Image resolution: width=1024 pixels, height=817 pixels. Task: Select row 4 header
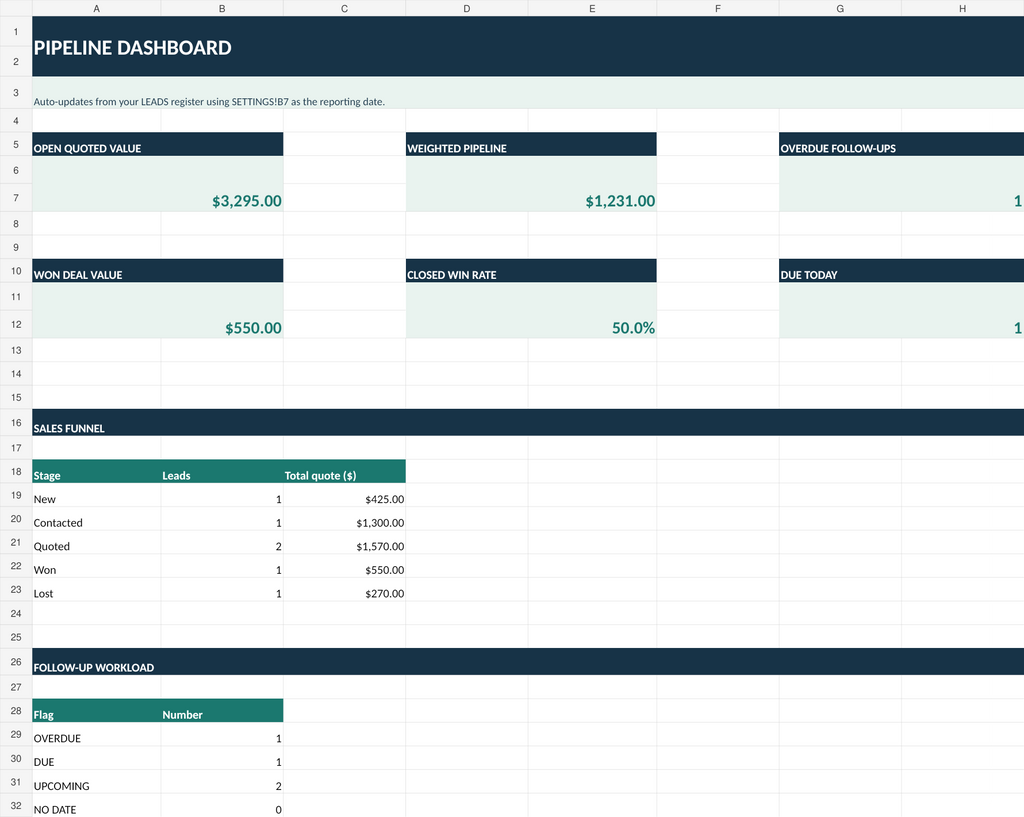[16, 121]
